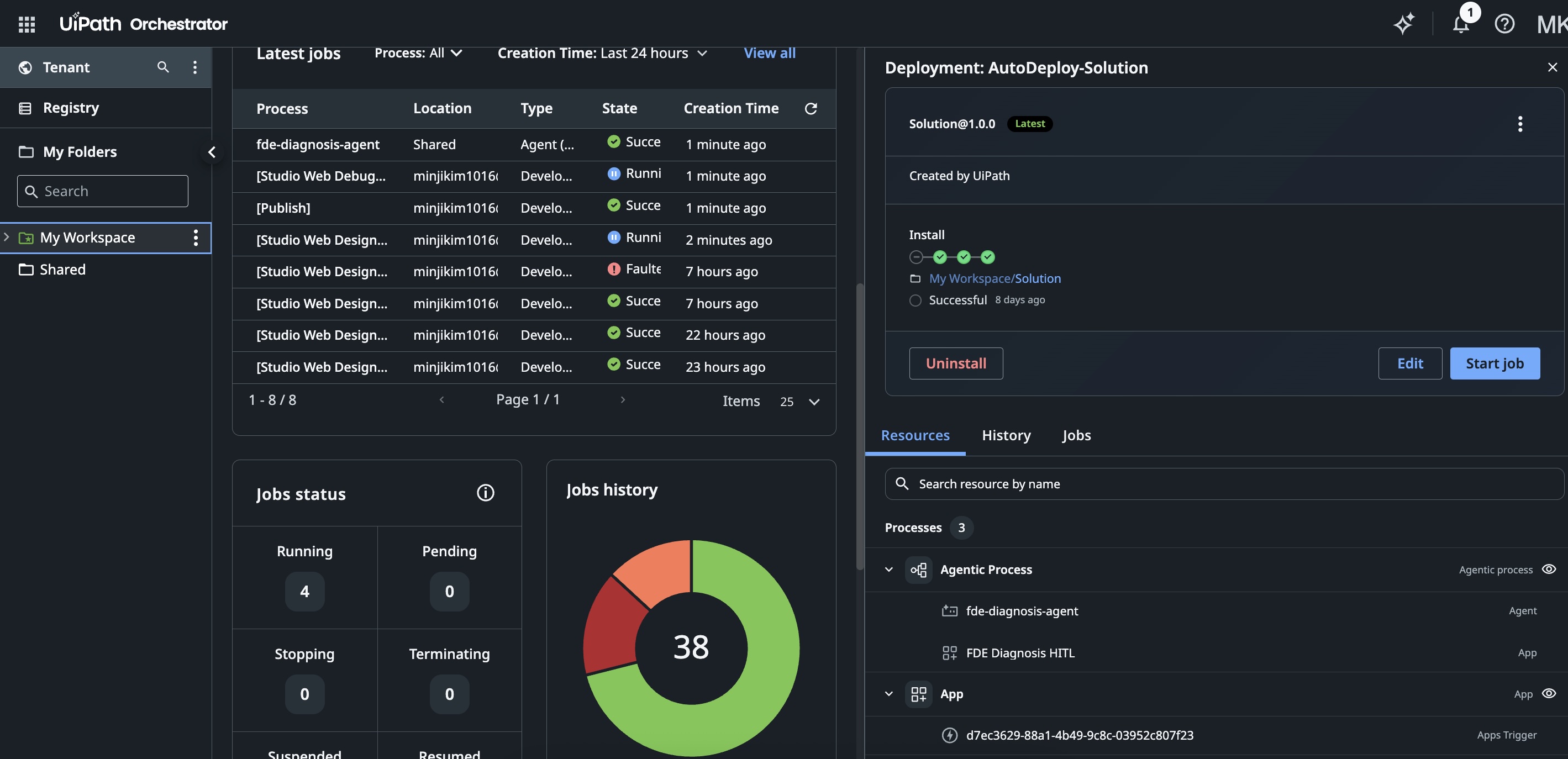Collapse the Agentic Process resource group

point(888,570)
